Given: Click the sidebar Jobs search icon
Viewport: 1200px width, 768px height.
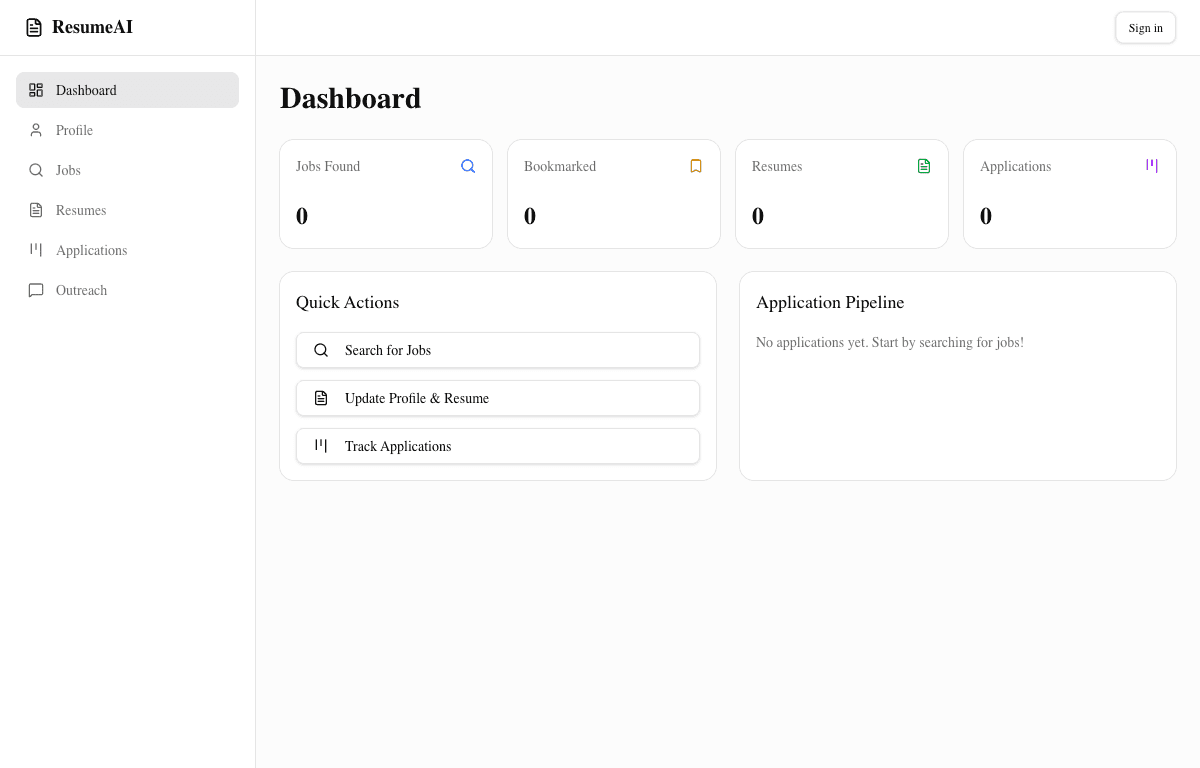Looking at the screenshot, I should pos(36,170).
